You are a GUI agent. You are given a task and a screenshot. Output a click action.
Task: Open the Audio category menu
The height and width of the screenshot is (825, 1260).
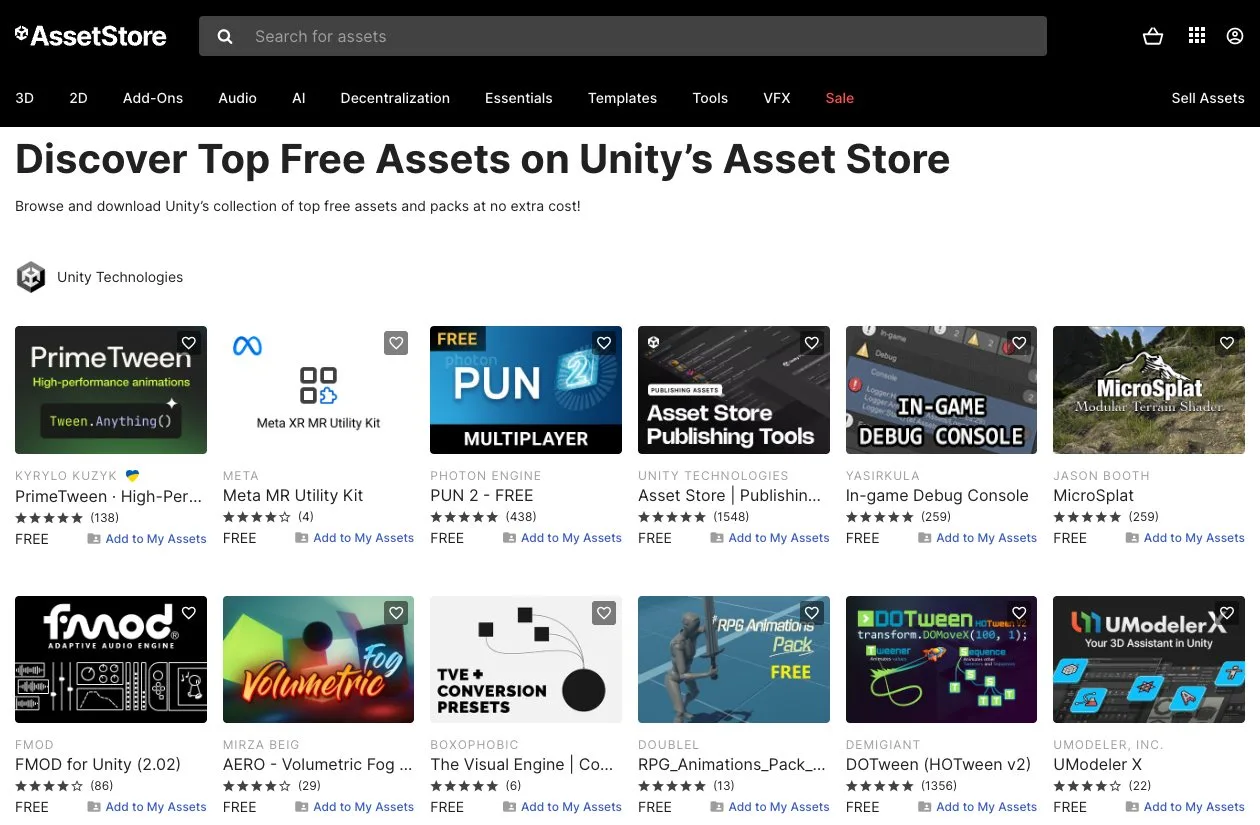click(x=238, y=98)
